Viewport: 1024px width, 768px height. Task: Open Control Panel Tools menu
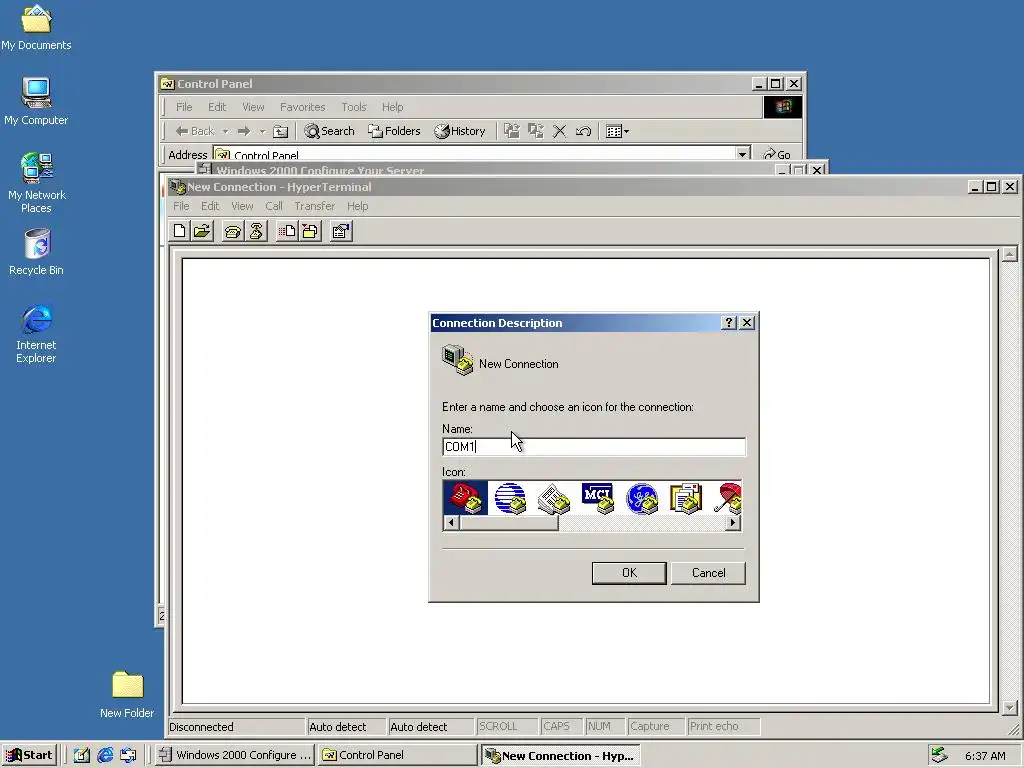(x=353, y=107)
